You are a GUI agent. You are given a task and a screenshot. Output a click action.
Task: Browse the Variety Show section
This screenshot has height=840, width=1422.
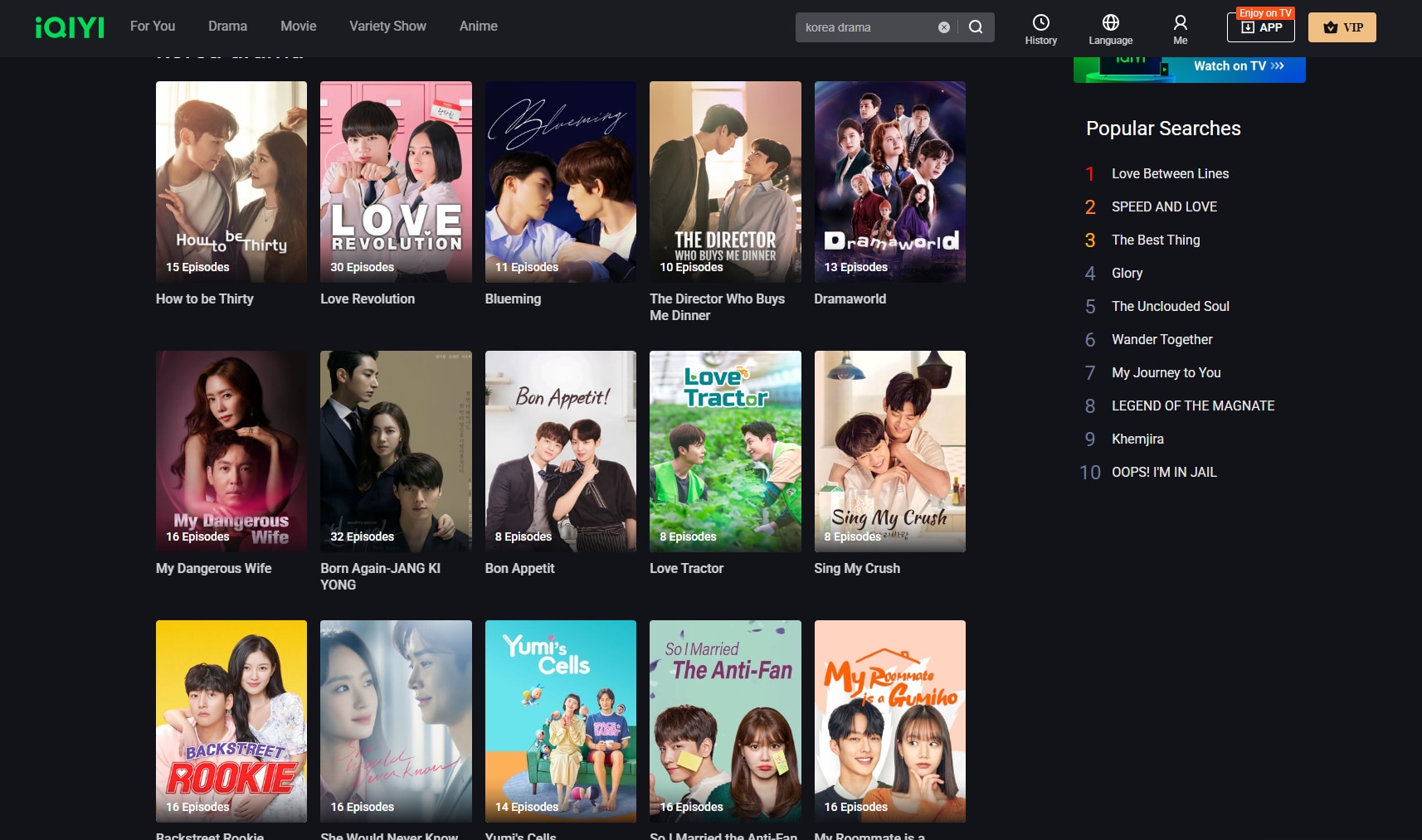387,26
